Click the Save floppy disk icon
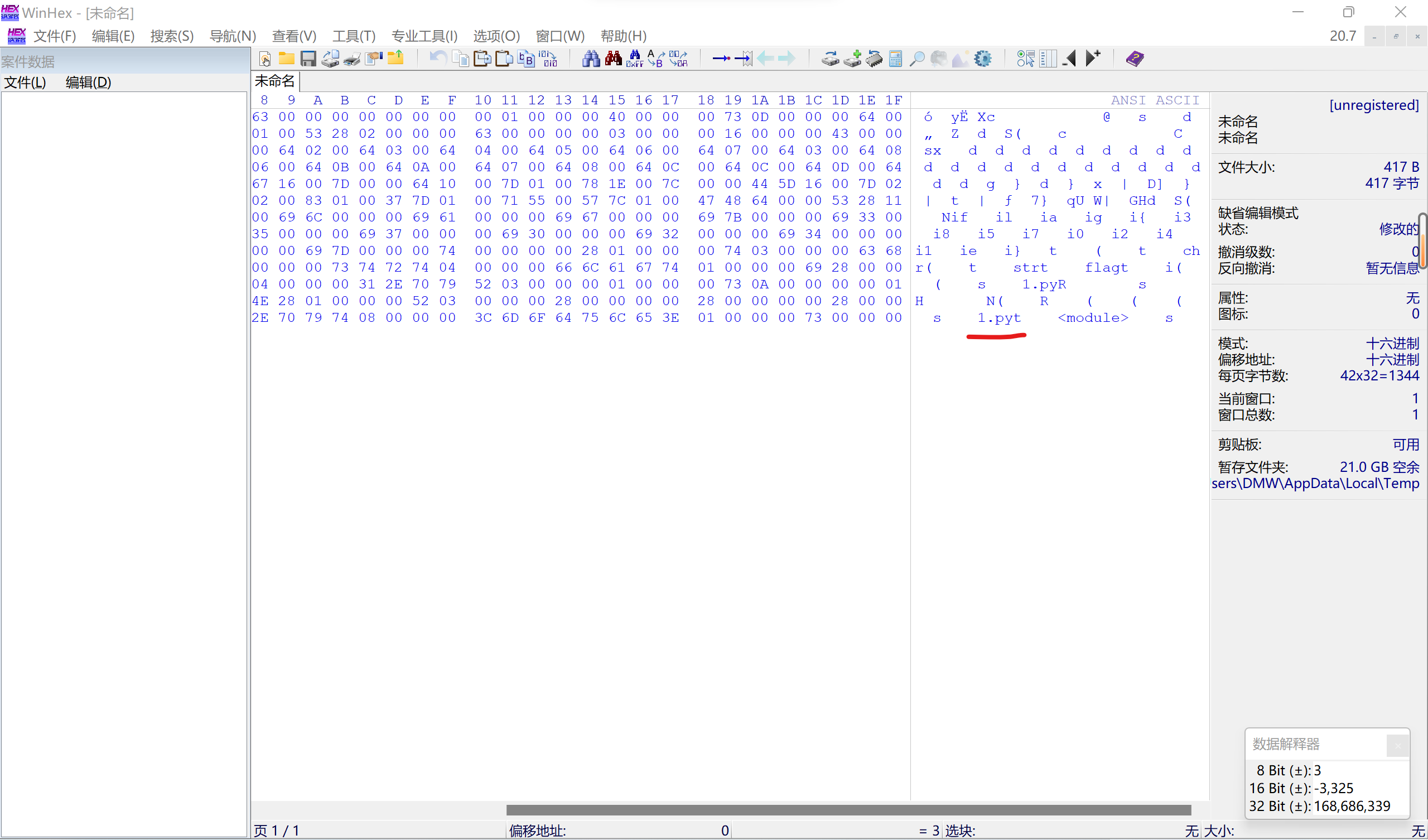The image size is (1428, 840). [x=308, y=59]
